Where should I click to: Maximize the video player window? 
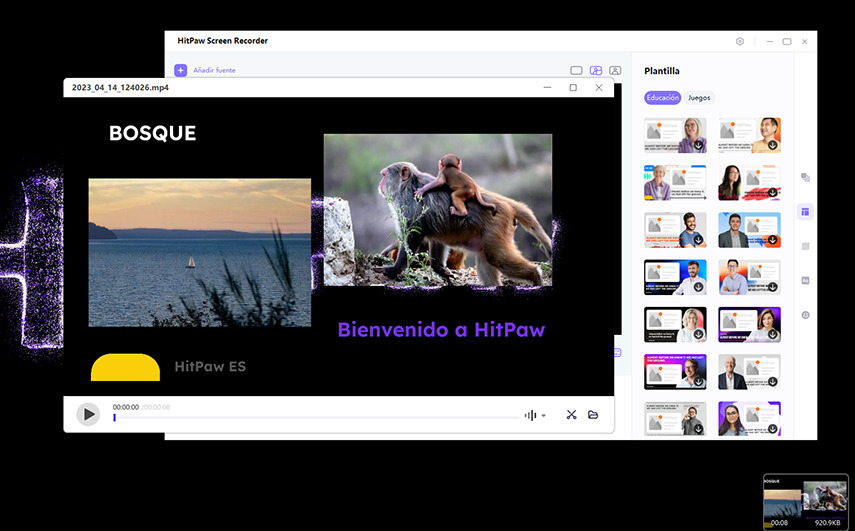coord(573,87)
